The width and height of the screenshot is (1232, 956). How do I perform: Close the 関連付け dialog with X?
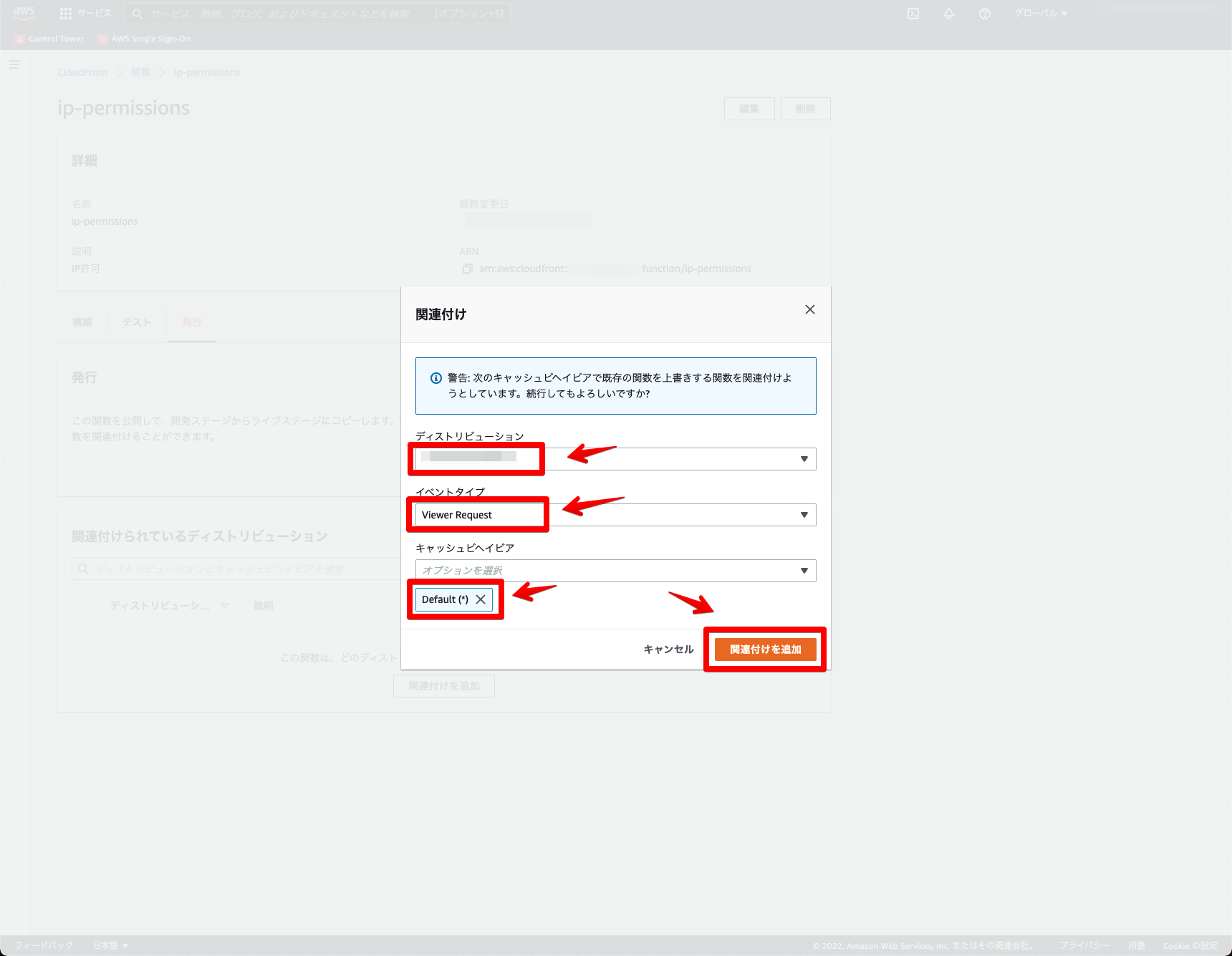810,309
